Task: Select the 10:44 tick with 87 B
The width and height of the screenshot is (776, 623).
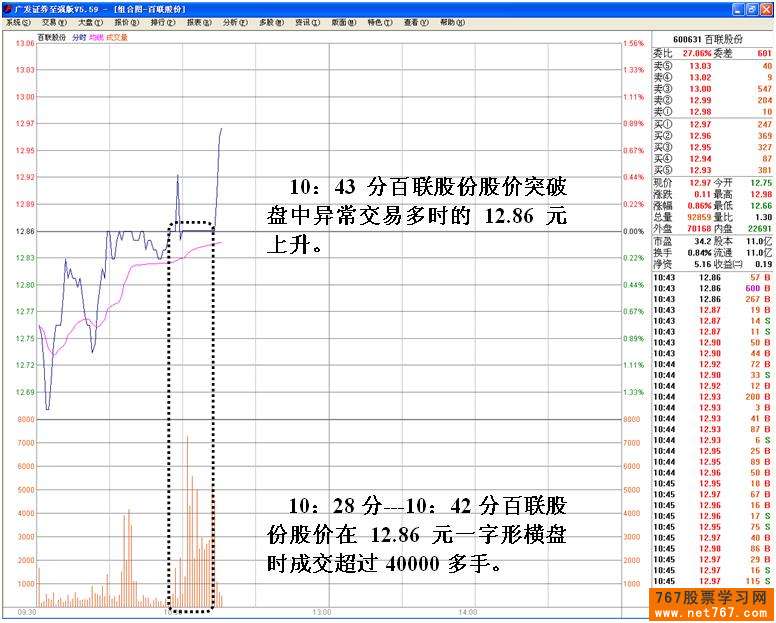Action: click(713, 429)
